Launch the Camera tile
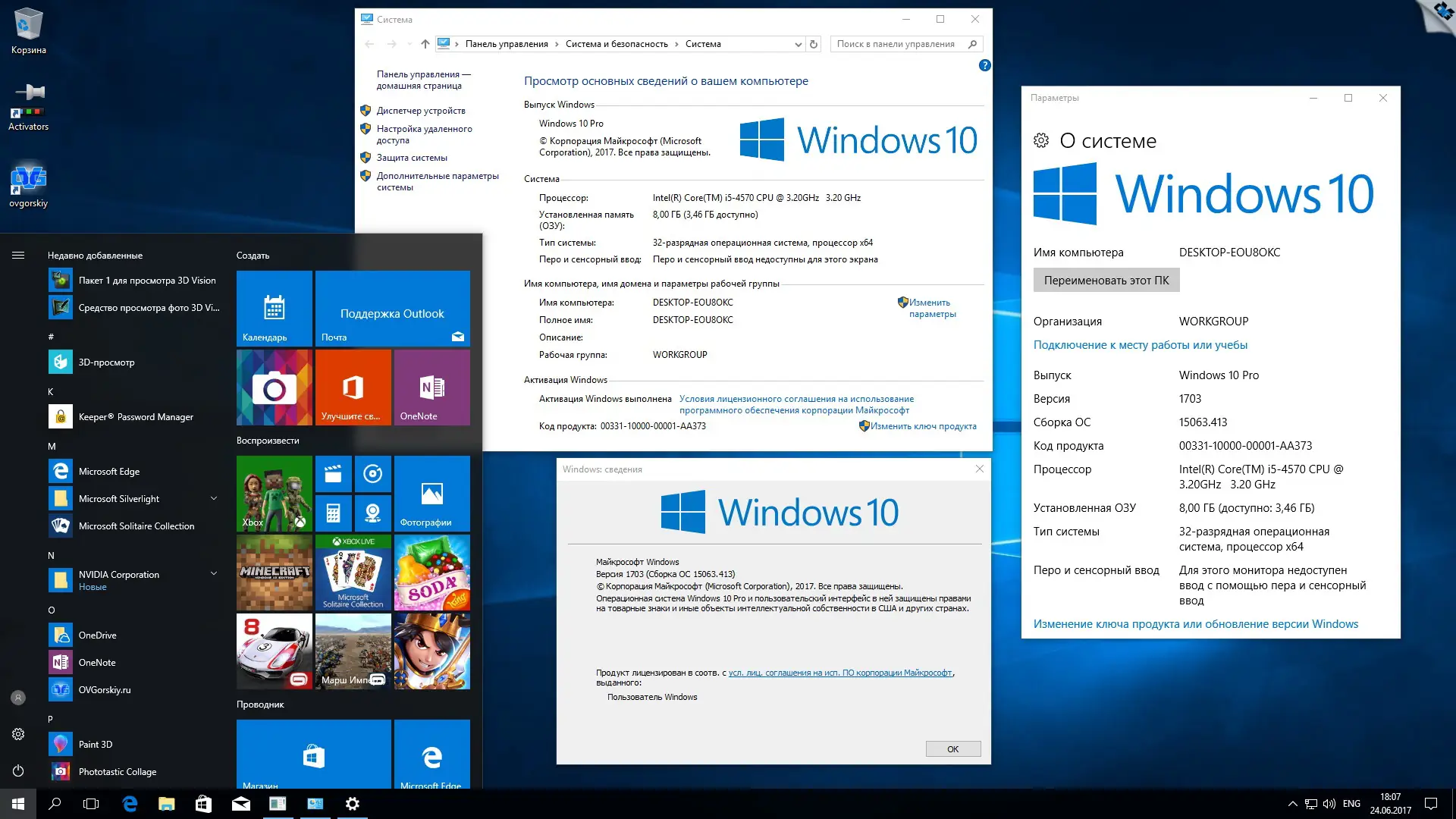Screen dimensions: 1456x819 [x=274, y=388]
